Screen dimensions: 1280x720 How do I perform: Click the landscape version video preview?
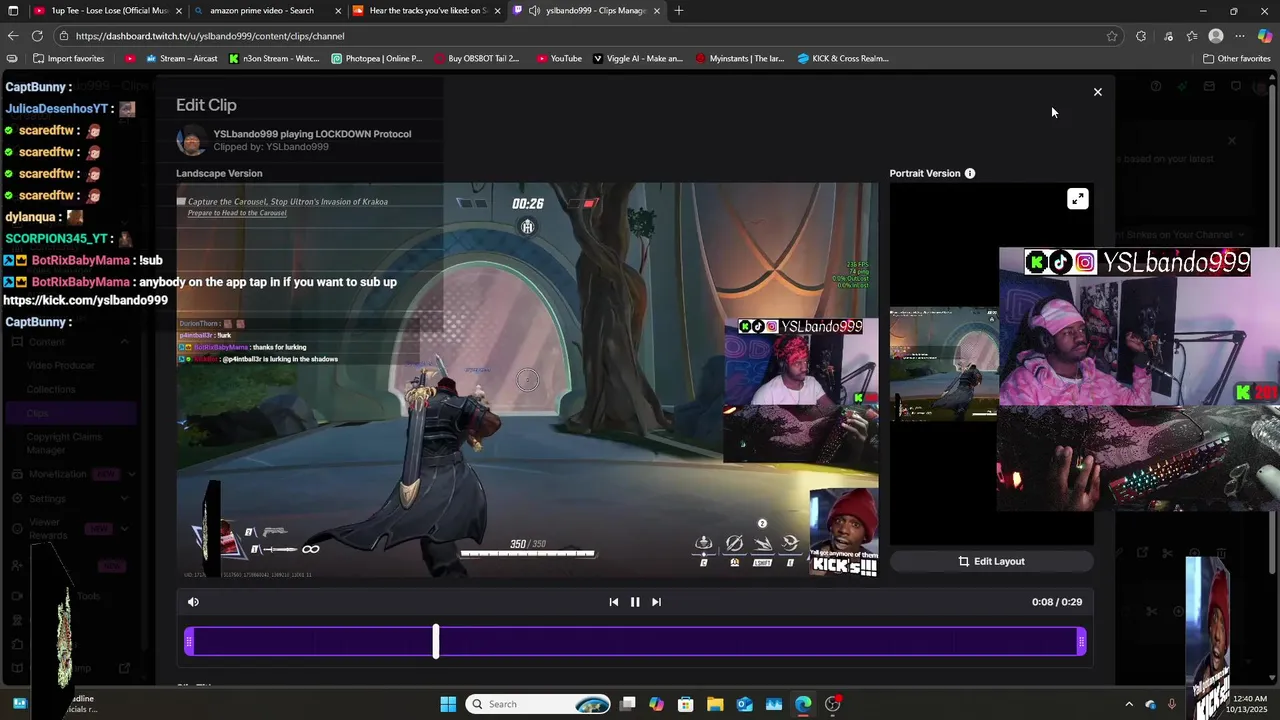(x=527, y=381)
